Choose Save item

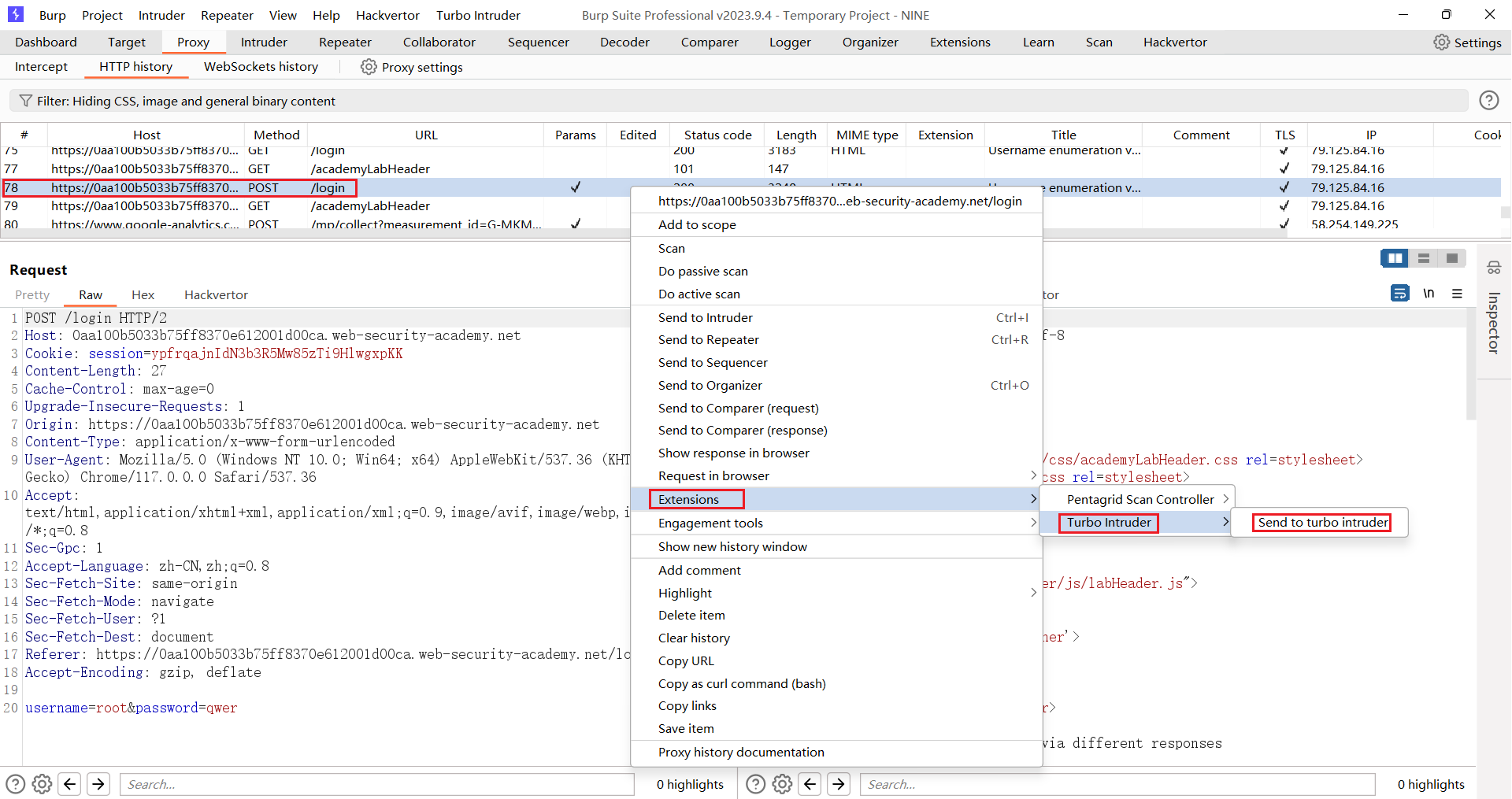(x=836, y=728)
